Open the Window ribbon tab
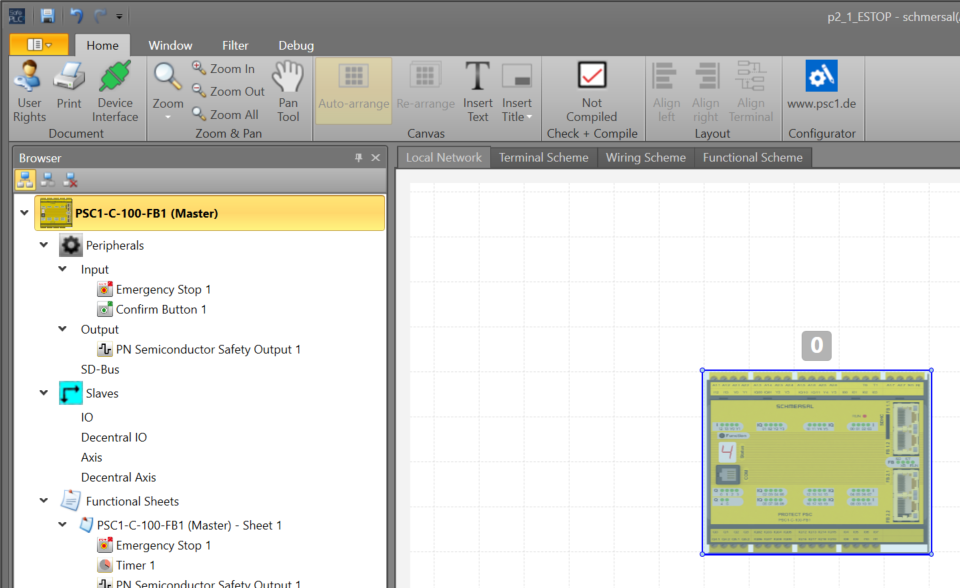This screenshot has height=588, width=960. coord(170,45)
